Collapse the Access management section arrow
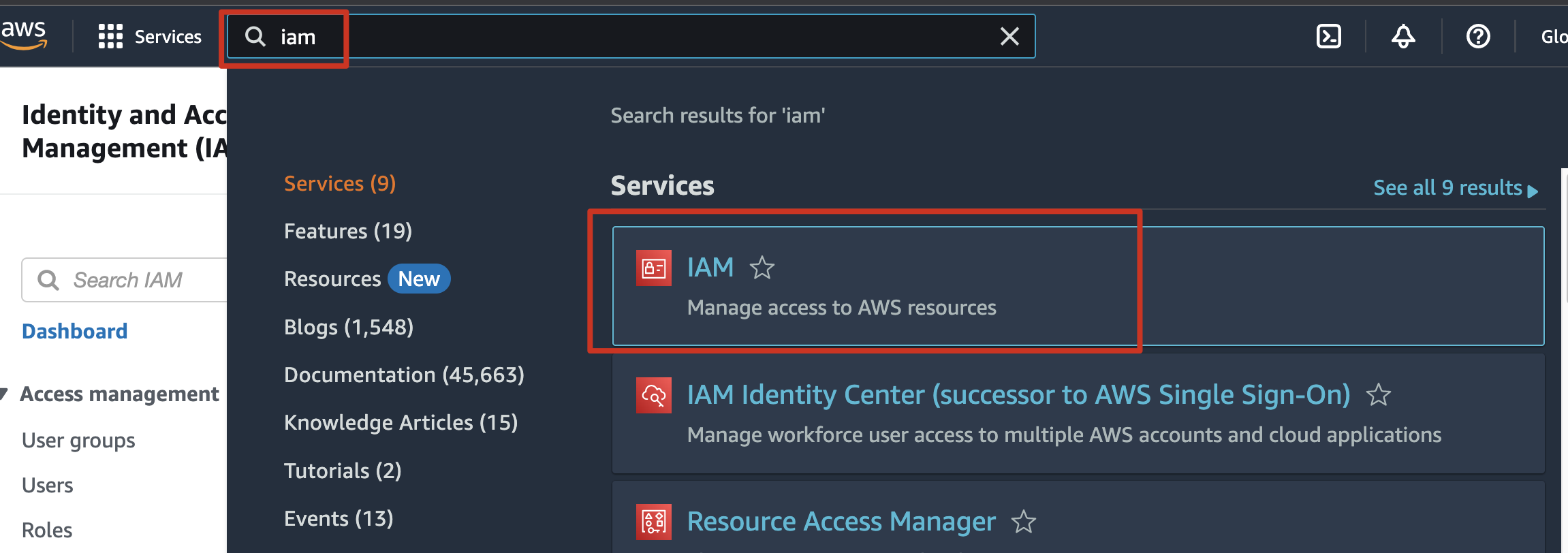Screen dimensions: 1568x553 (4, 394)
